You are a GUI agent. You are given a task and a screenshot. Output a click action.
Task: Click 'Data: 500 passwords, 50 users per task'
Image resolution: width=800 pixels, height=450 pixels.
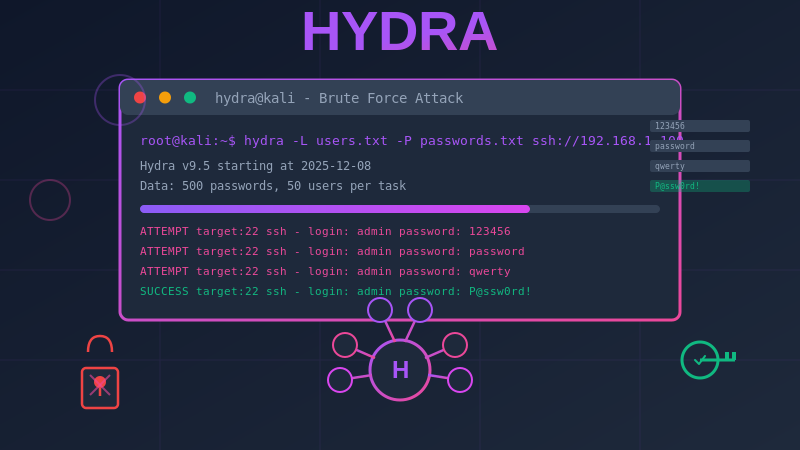coord(273,186)
